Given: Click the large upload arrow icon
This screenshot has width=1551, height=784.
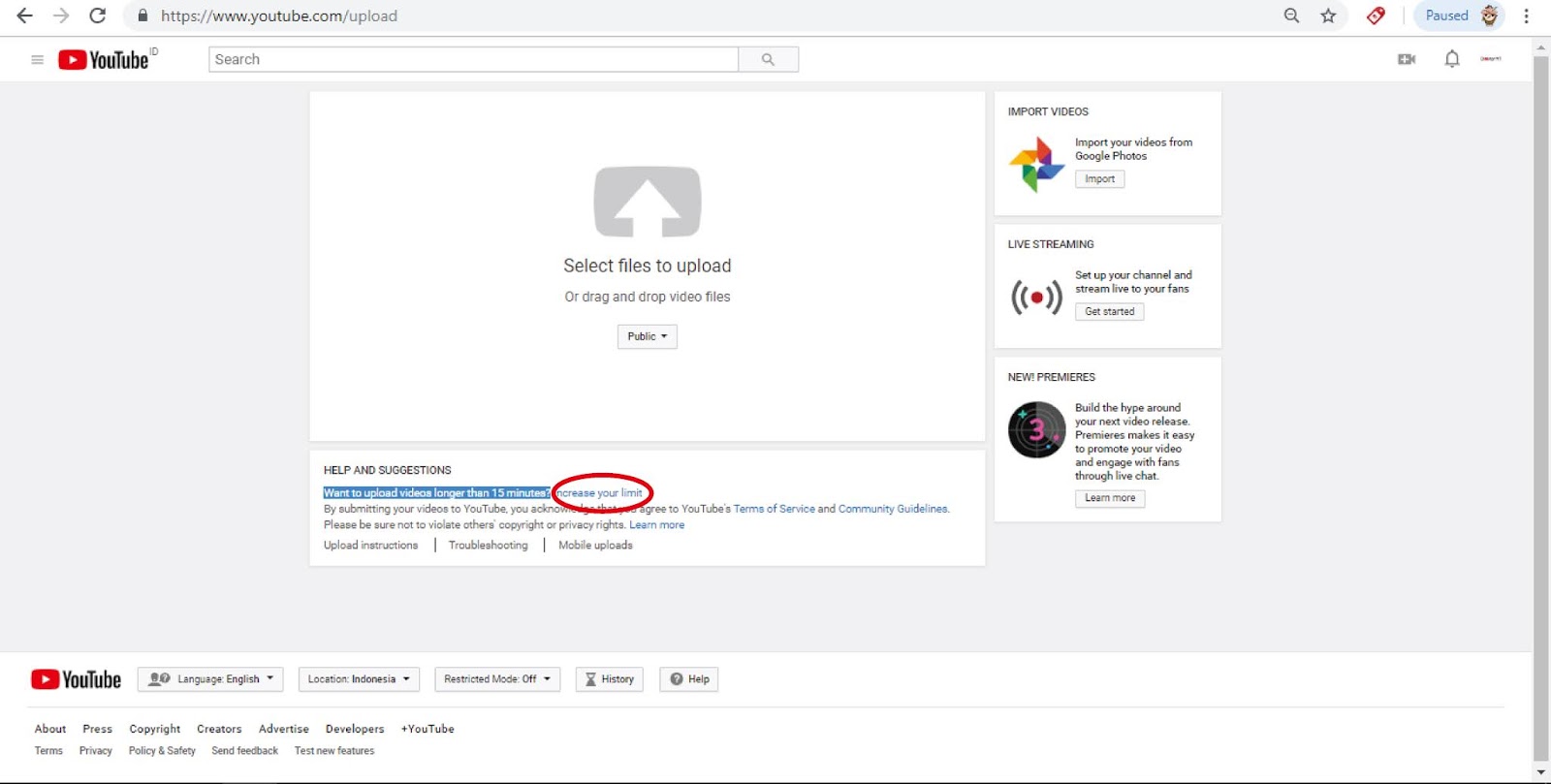Looking at the screenshot, I should coord(648,202).
